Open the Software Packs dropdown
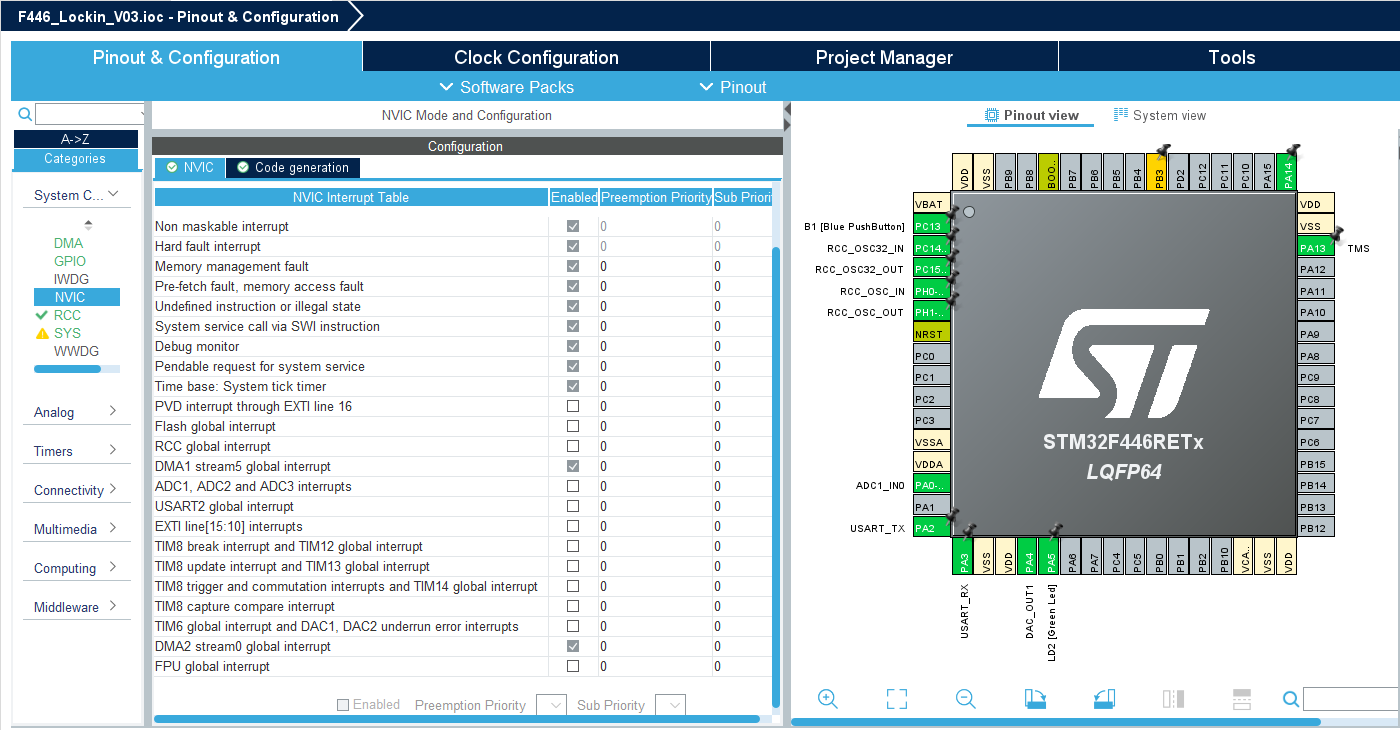Image resolution: width=1400 pixels, height=730 pixels. tap(507, 87)
